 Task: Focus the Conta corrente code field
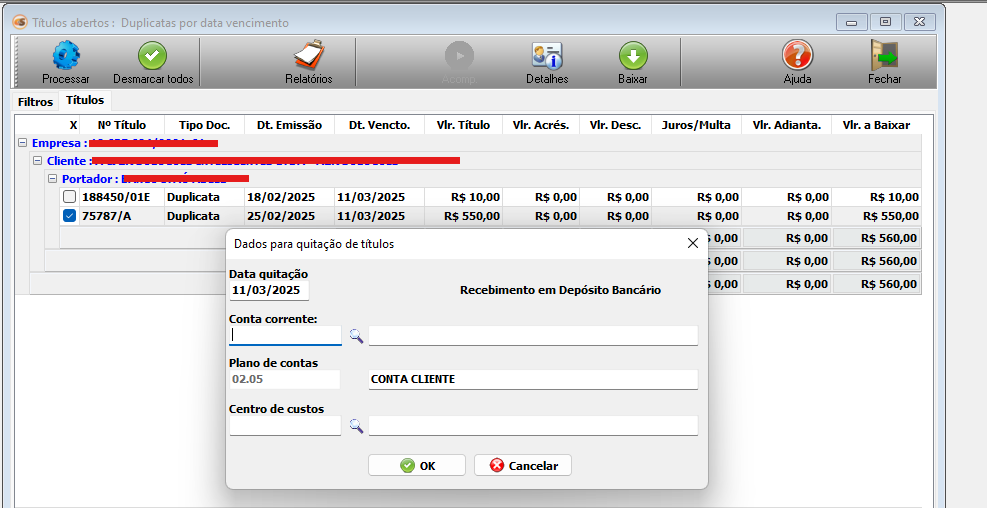pos(285,336)
